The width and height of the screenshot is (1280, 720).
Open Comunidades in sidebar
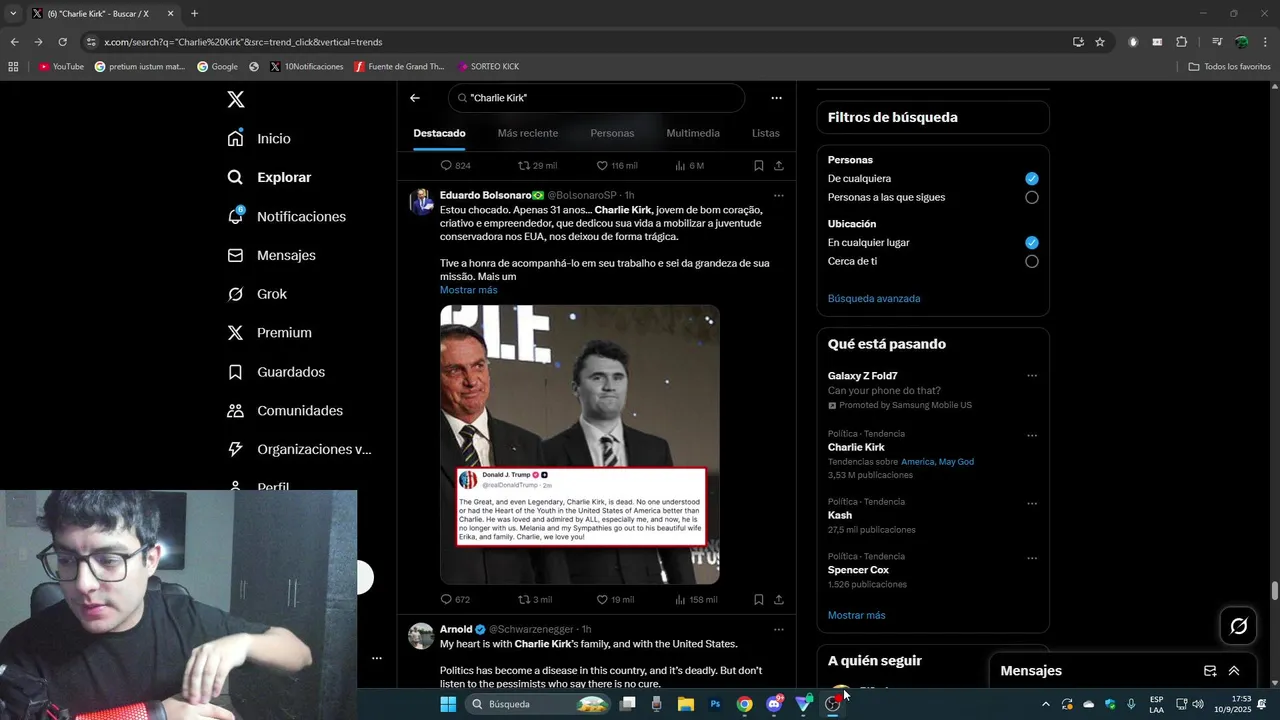(285, 411)
